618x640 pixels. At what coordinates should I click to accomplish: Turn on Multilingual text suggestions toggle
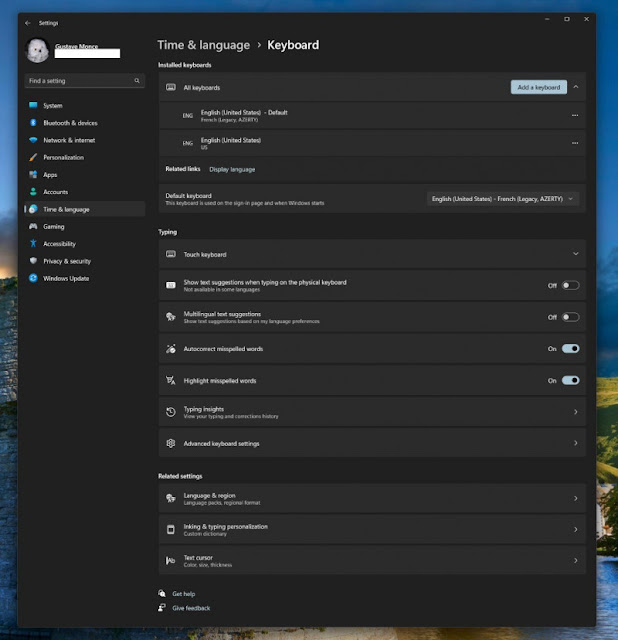(570, 317)
